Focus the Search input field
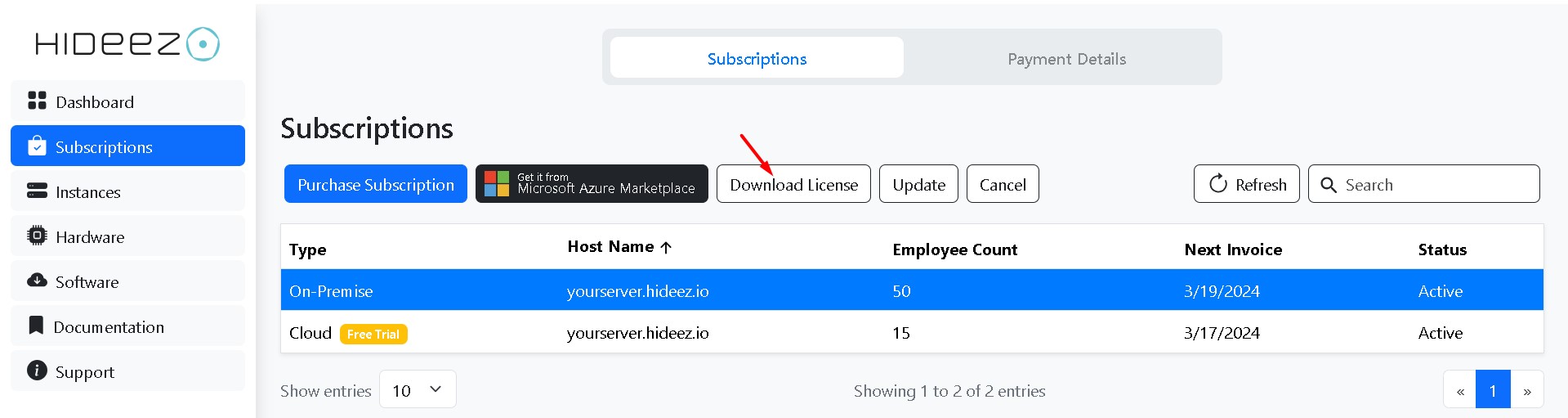The height and width of the screenshot is (418, 1568). pos(1423,184)
